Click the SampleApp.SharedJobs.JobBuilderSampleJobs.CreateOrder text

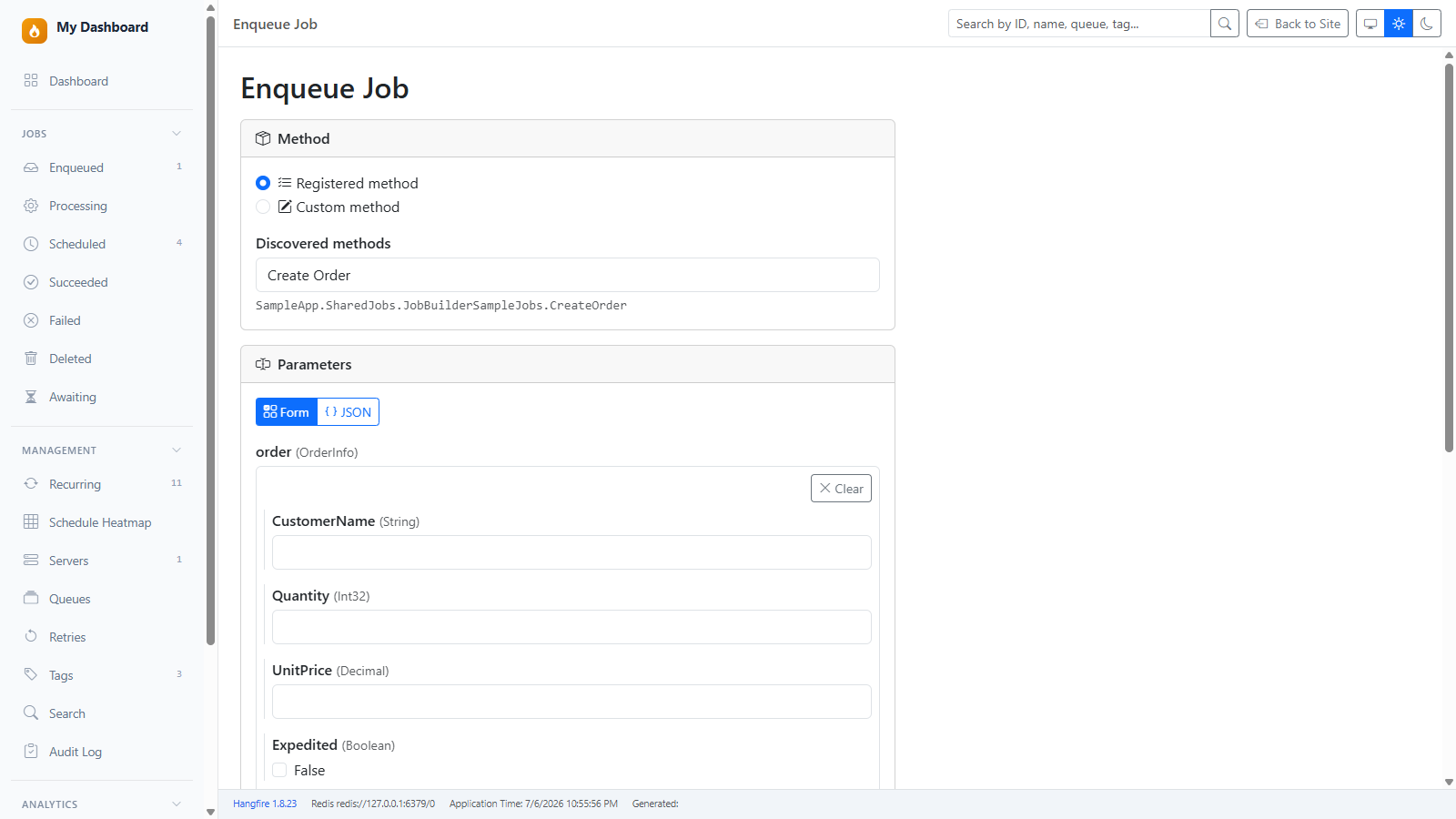point(441,306)
